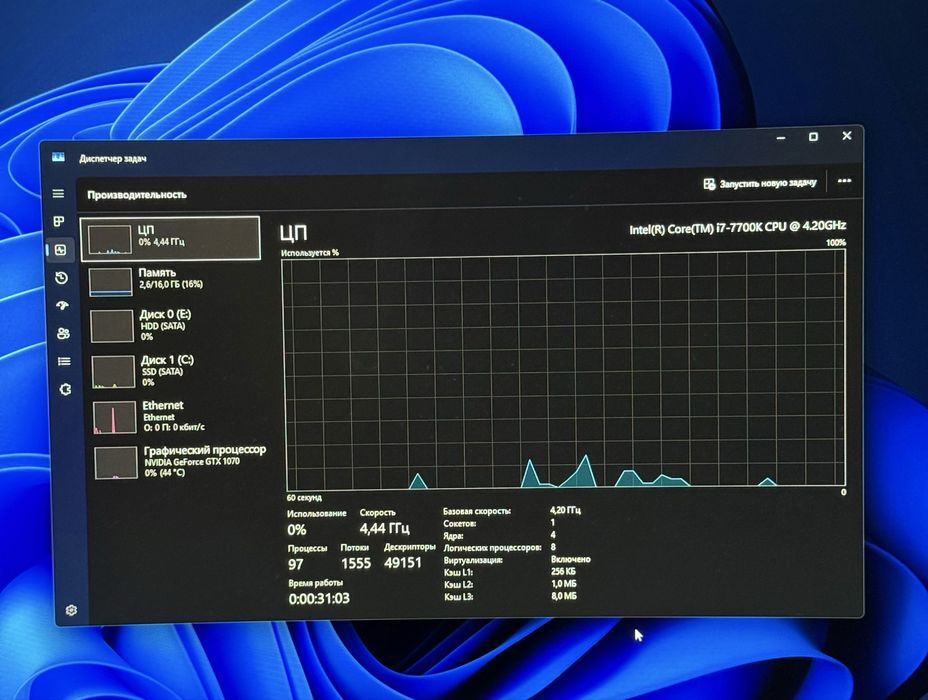The image size is (928, 700).
Task: Click the Intel Core i7-7700K processor name
Action: [737, 227]
